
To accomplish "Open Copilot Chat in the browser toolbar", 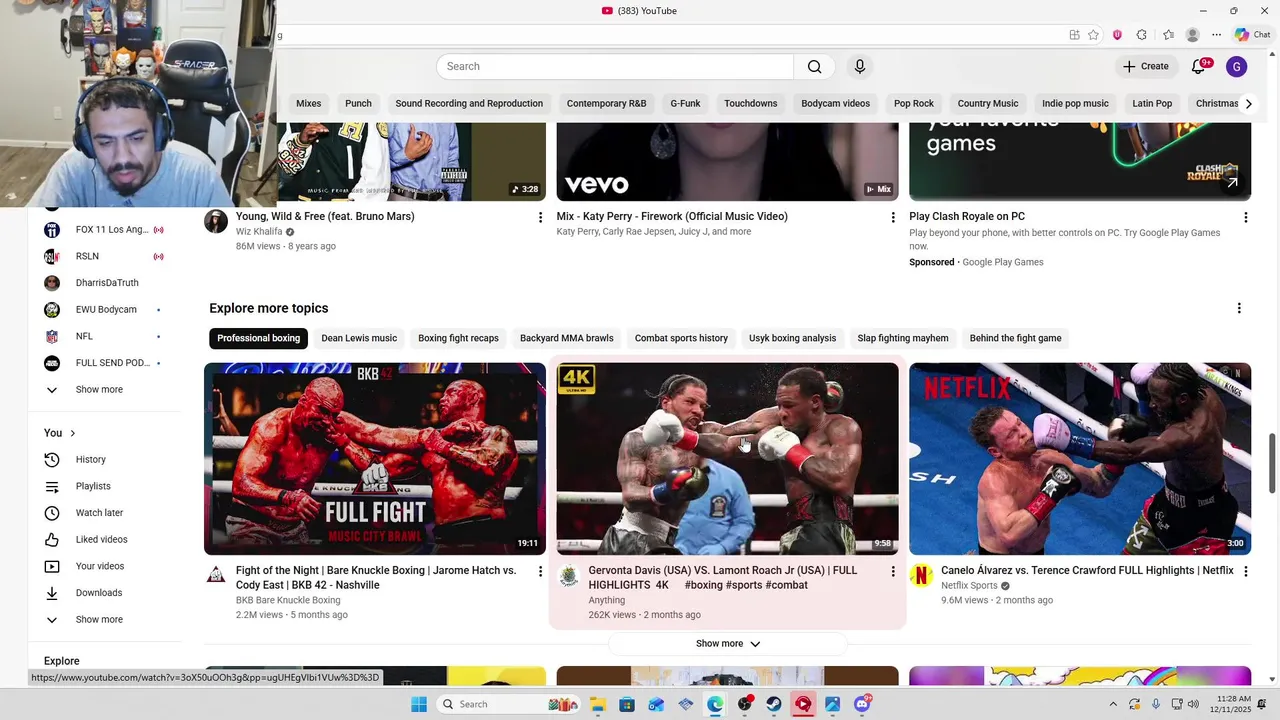I will (x=1252, y=35).
